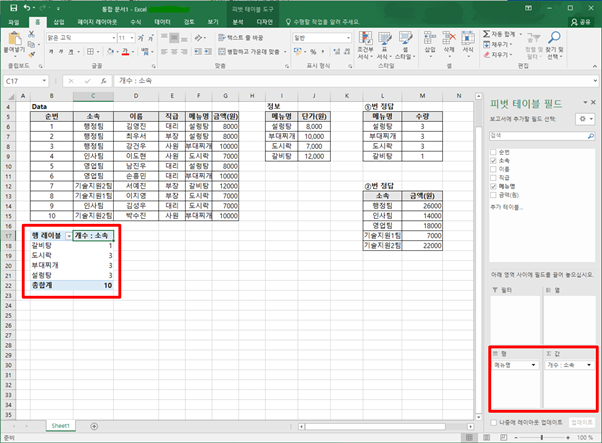Image resolution: width=602 pixels, height=443 pixels.
Task: Increase the cell indent
Action: (x=208, y=51)
